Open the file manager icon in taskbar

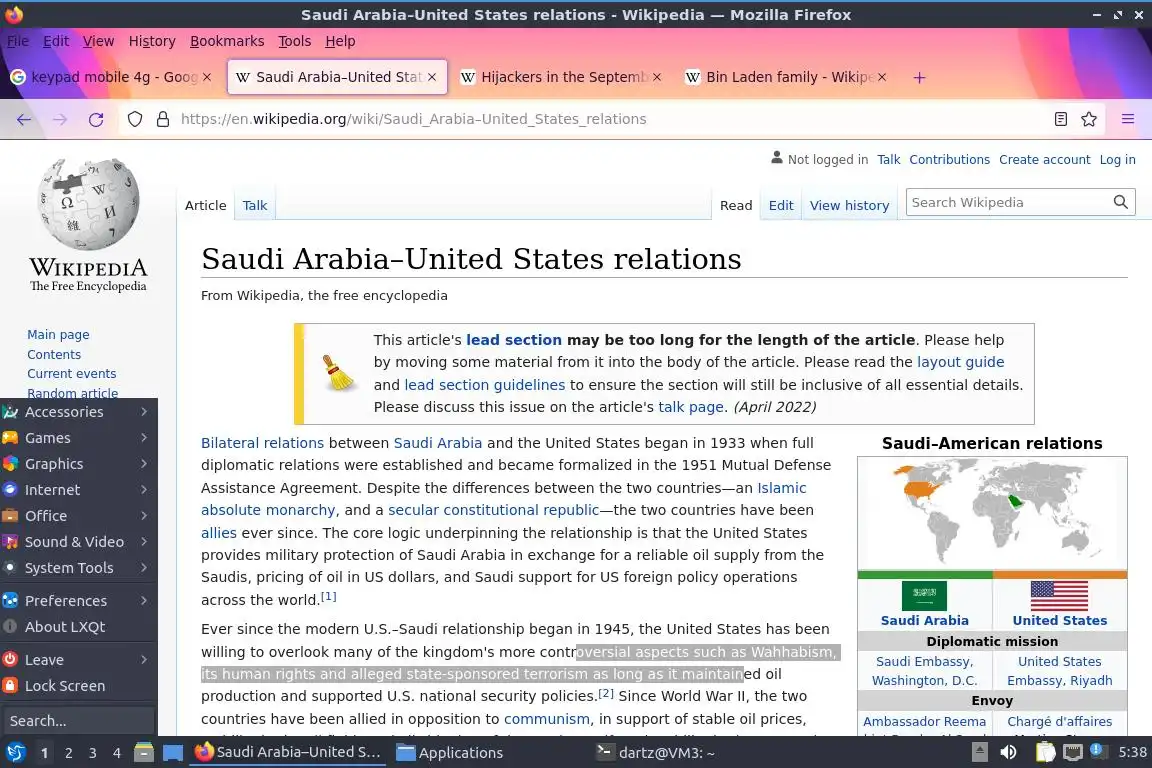[x=144, y=753]
